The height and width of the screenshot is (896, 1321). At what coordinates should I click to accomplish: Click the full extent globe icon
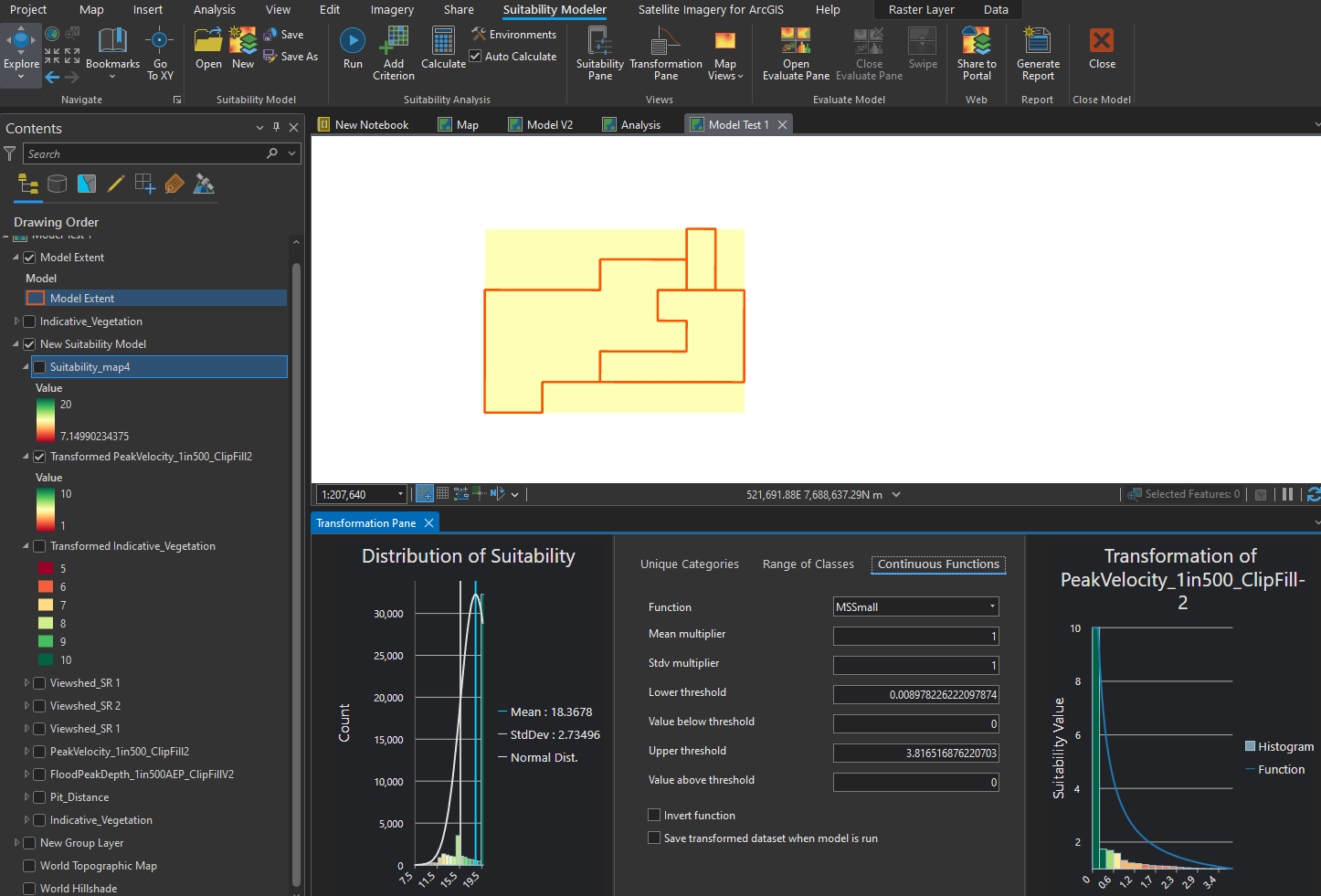coord(52,34)
